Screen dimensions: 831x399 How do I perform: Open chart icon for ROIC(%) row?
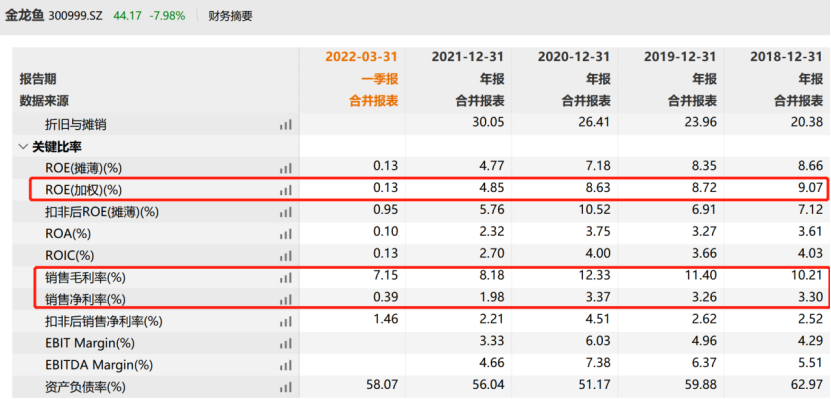[286, 256]
